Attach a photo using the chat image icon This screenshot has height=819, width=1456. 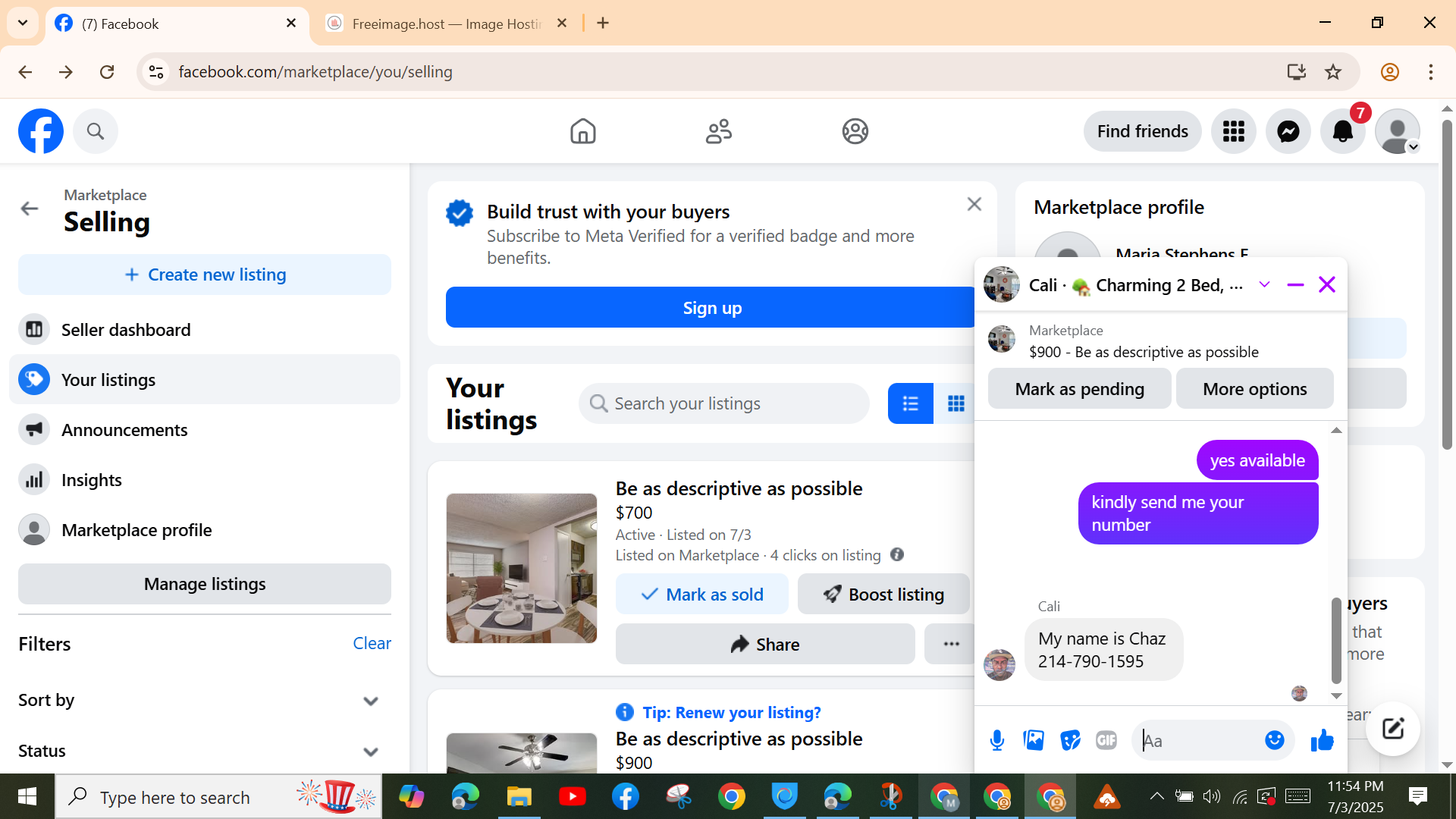(1034, 740)
